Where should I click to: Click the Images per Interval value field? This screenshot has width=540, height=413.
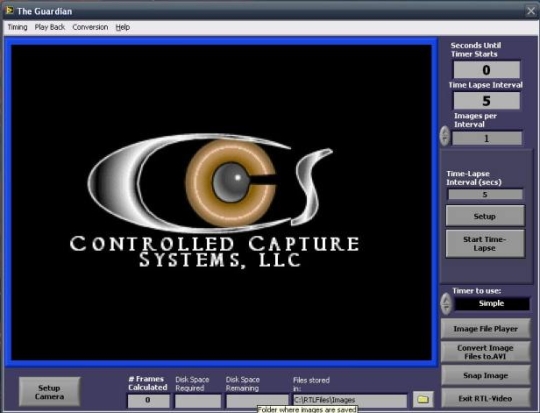(487, 138)
